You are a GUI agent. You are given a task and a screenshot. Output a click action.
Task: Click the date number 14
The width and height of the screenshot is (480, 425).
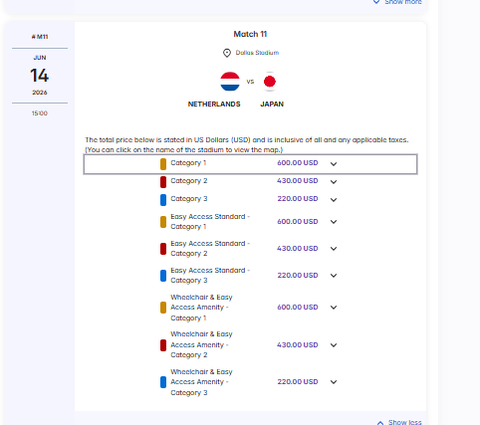40,75
